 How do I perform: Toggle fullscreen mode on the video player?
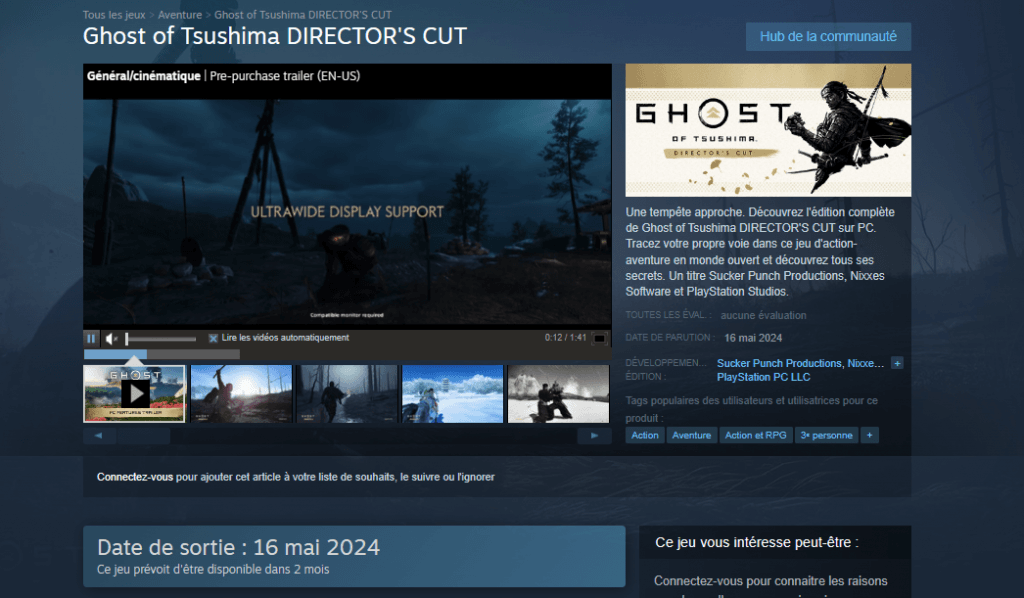click(x=599, y=338)
